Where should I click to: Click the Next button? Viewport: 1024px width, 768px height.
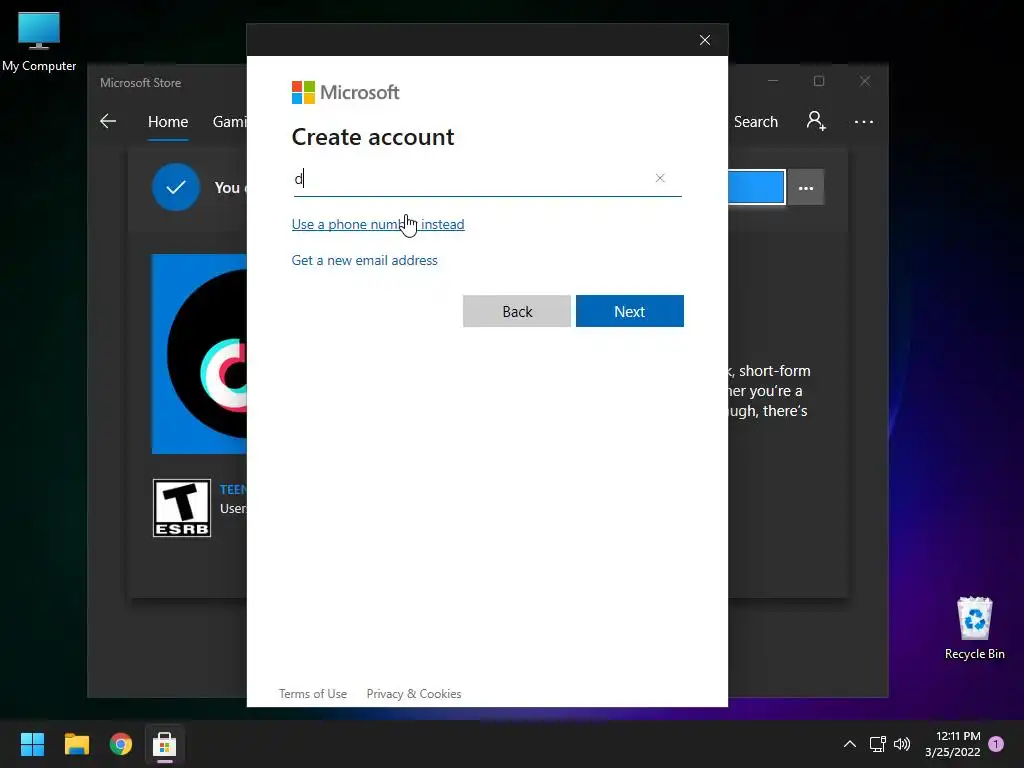[630, 311]
